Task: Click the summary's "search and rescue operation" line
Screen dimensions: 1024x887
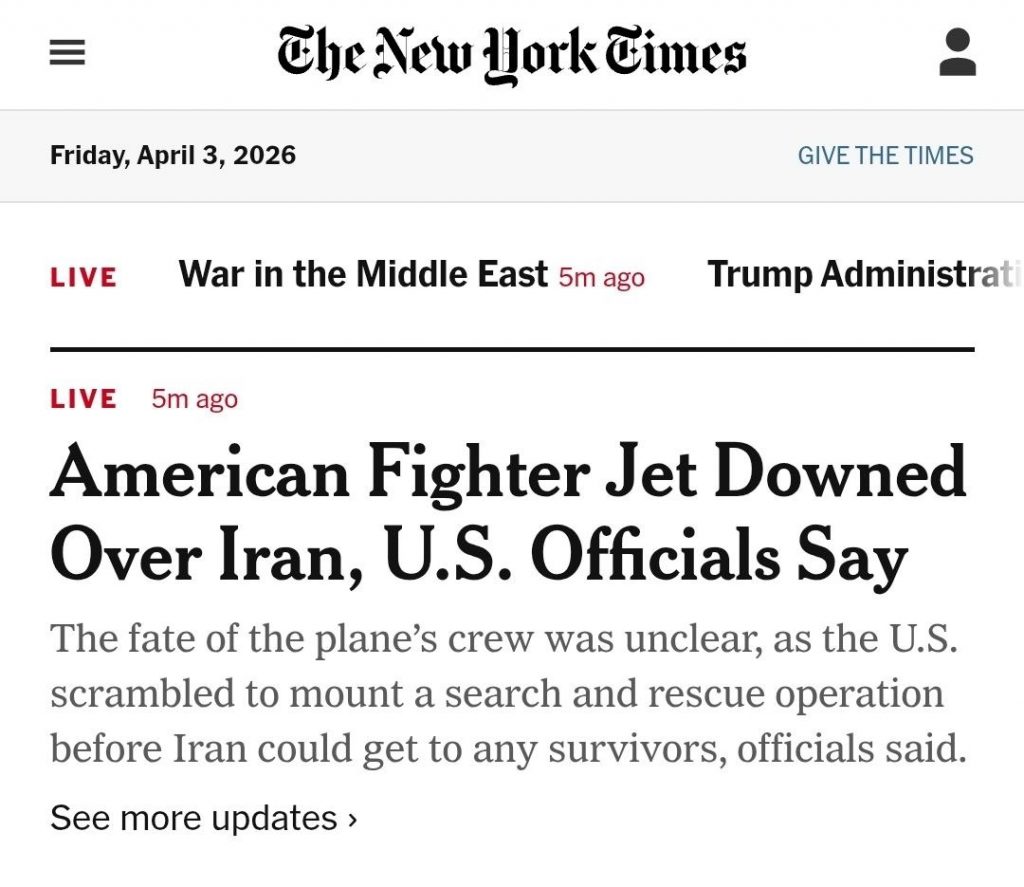Action: 497,693
